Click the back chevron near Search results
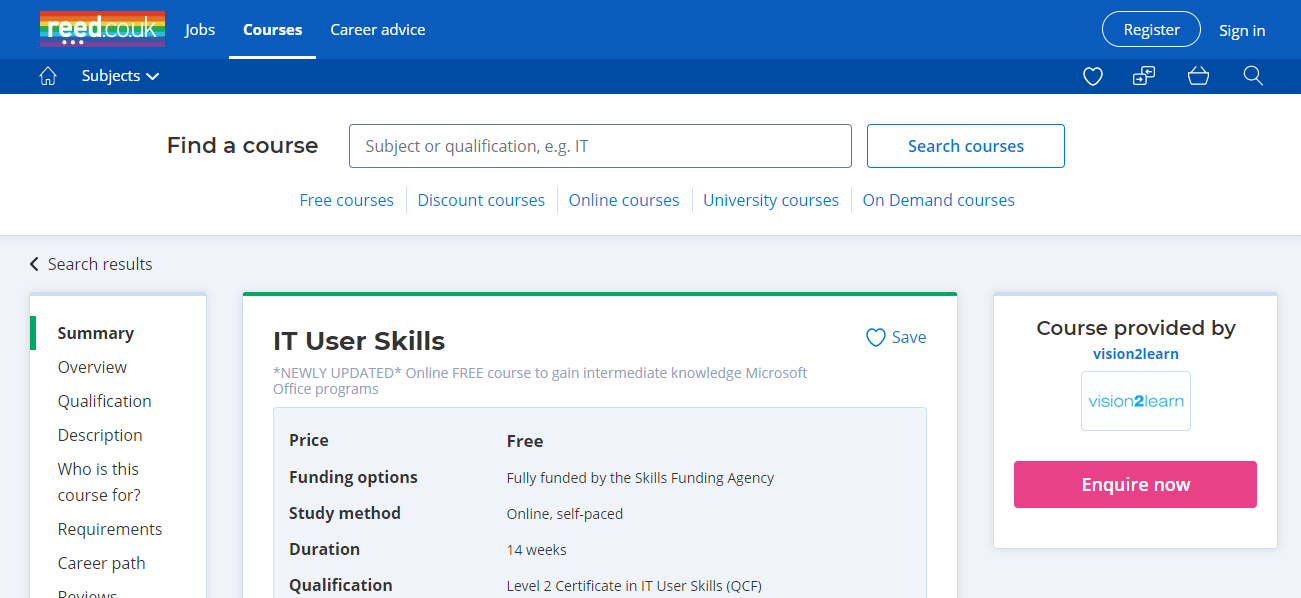 click(33, 263)
